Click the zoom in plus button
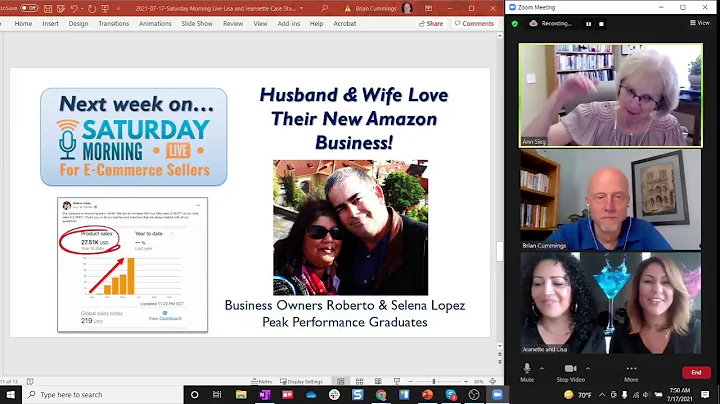The image size is (720, 404). pos(466,381)
